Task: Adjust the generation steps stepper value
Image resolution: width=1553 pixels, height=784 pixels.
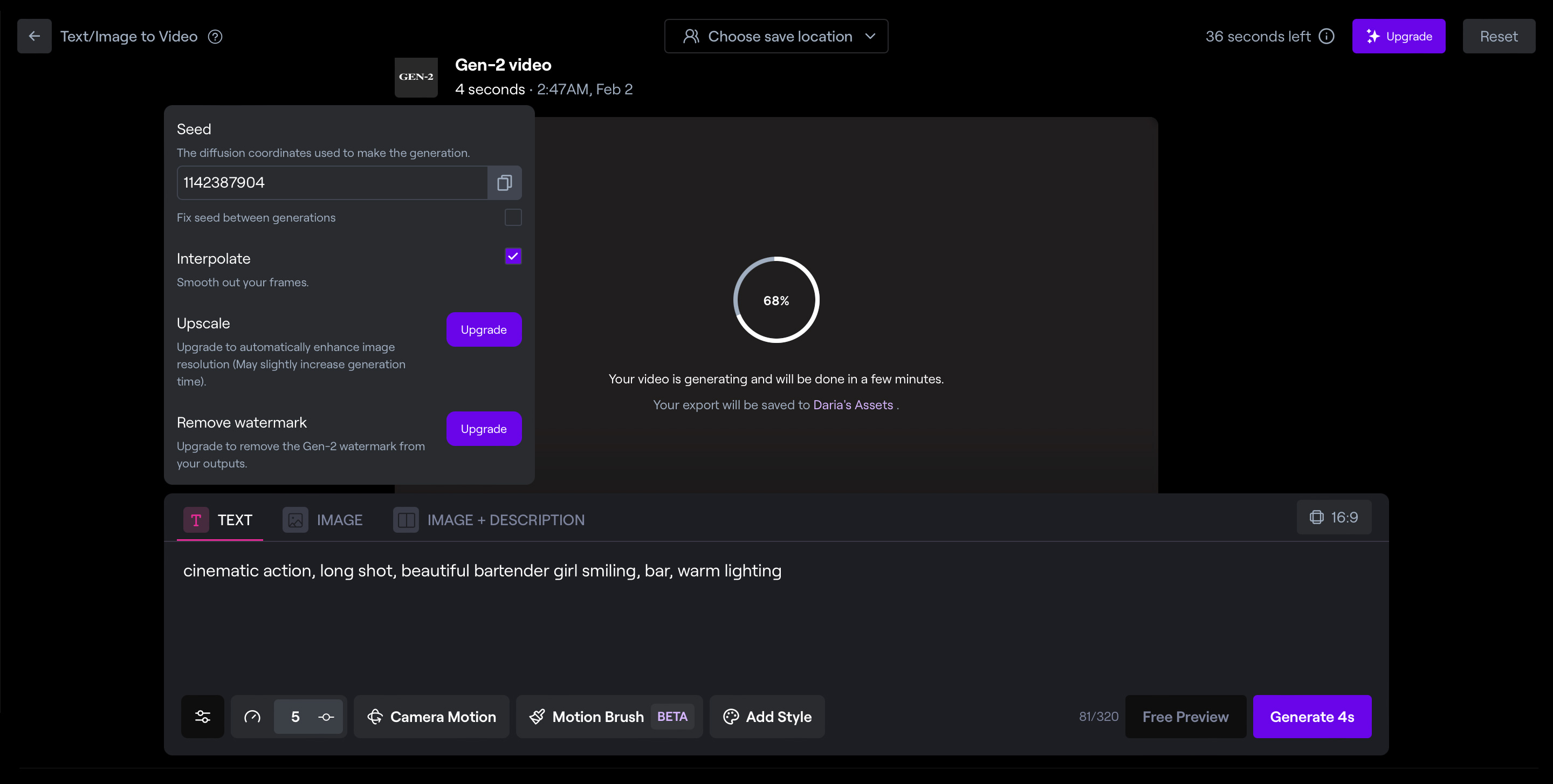Action: pyautogui.click(x=296, y=717)
